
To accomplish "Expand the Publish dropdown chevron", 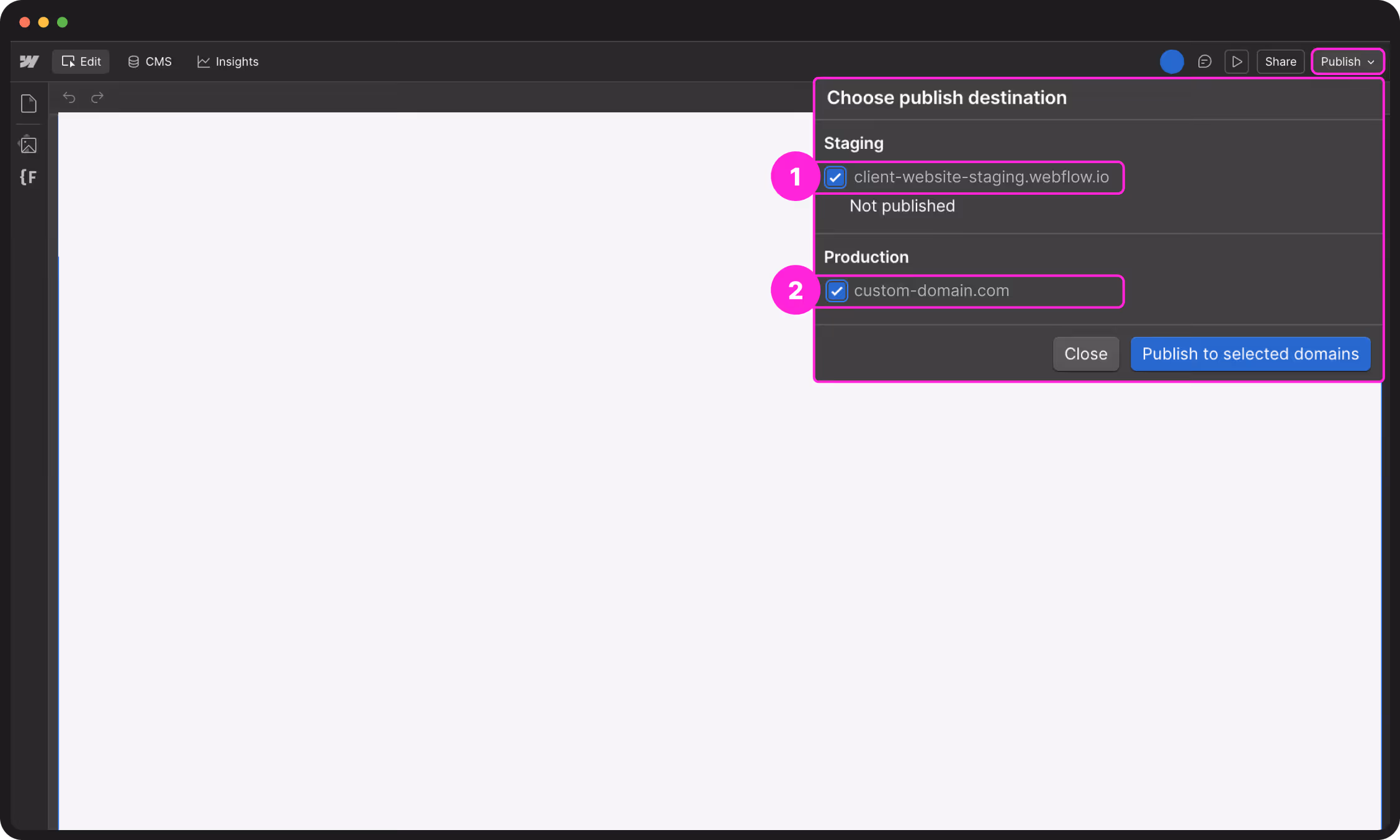I will tap(1370, 62).
